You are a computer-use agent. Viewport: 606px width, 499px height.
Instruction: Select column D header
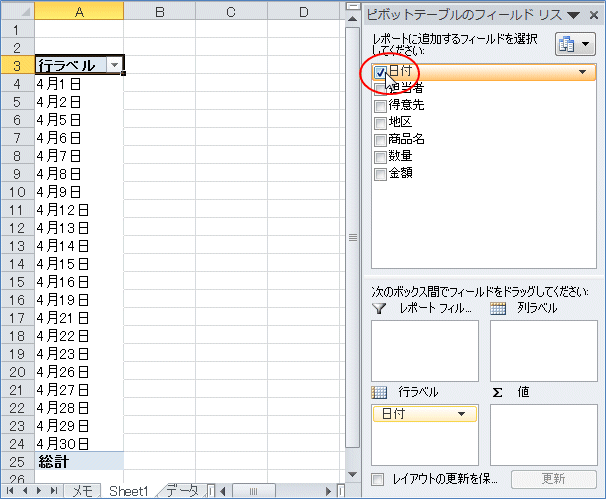tap(304, 11)
